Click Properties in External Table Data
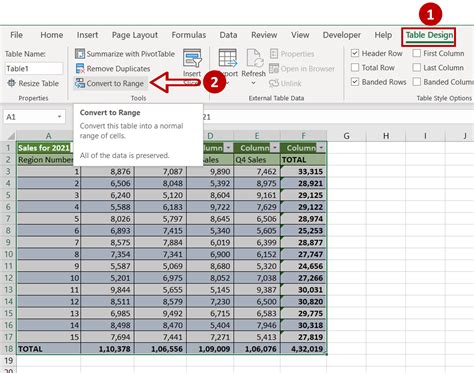 (292, 54)
